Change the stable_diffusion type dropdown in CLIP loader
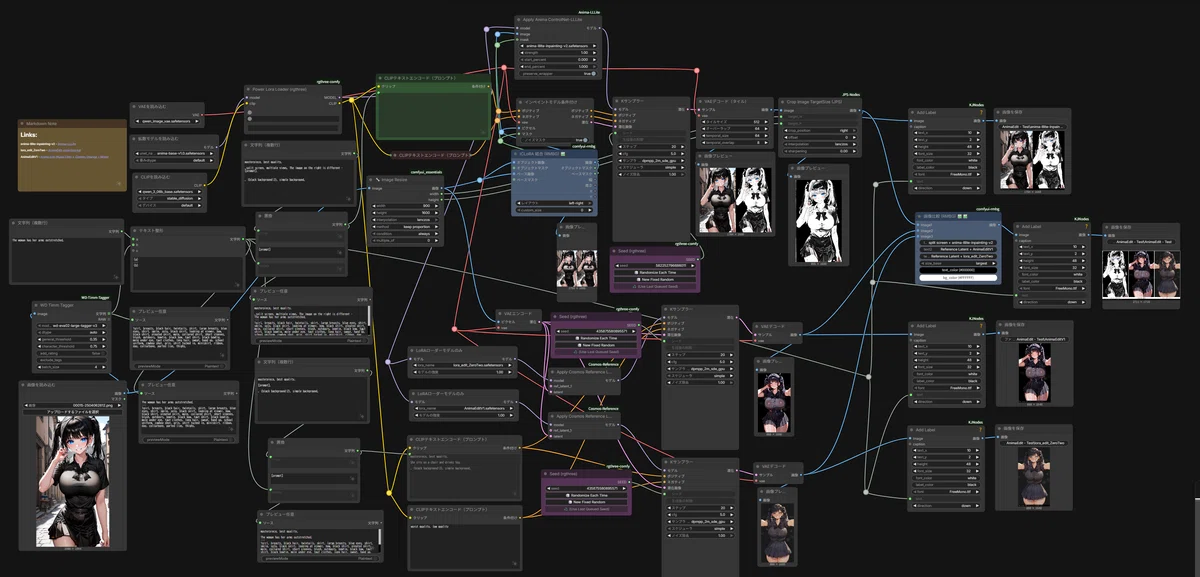 (x=168, y=199)
